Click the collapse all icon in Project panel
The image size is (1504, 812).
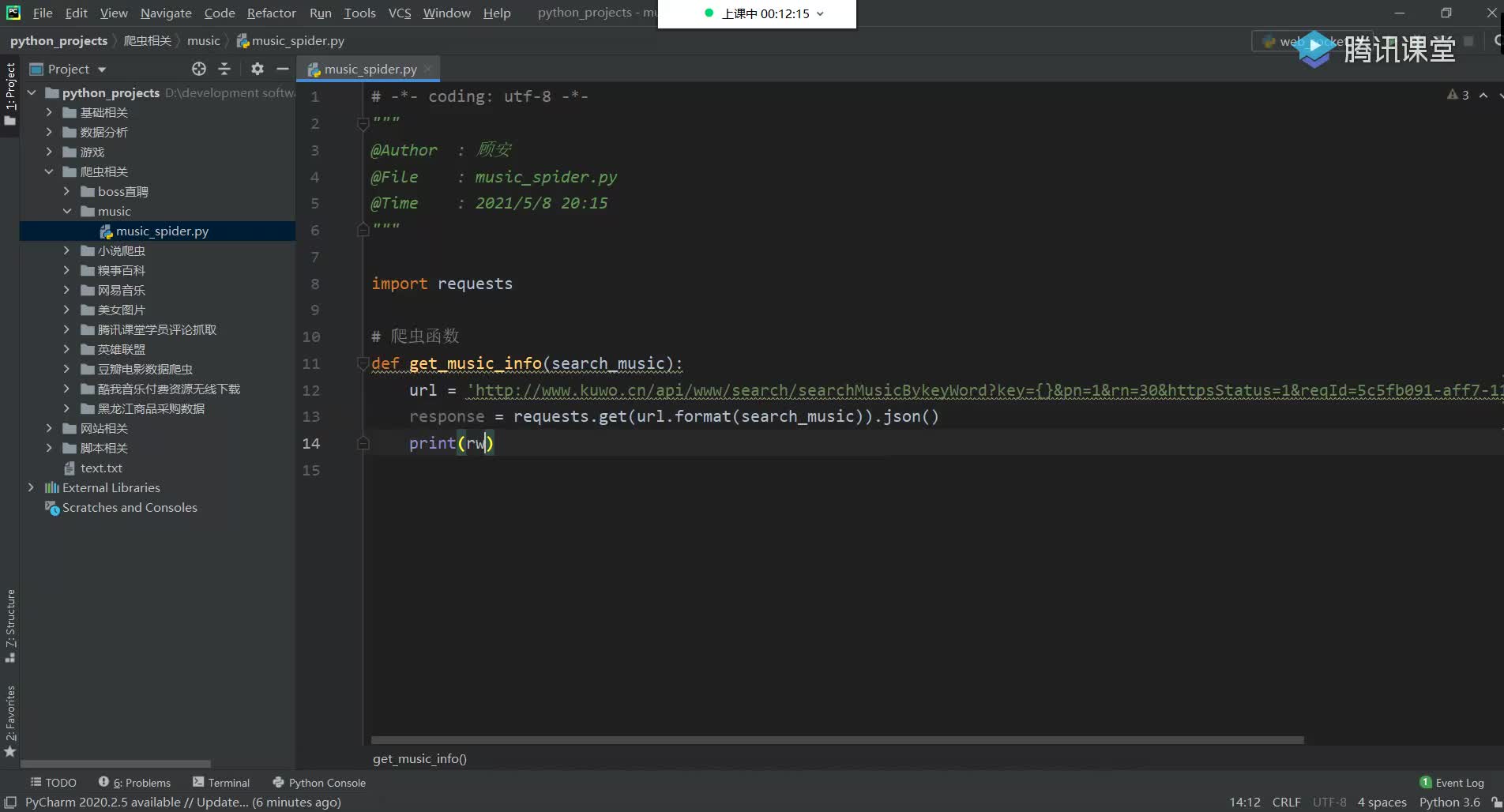[x=224, y=69]
